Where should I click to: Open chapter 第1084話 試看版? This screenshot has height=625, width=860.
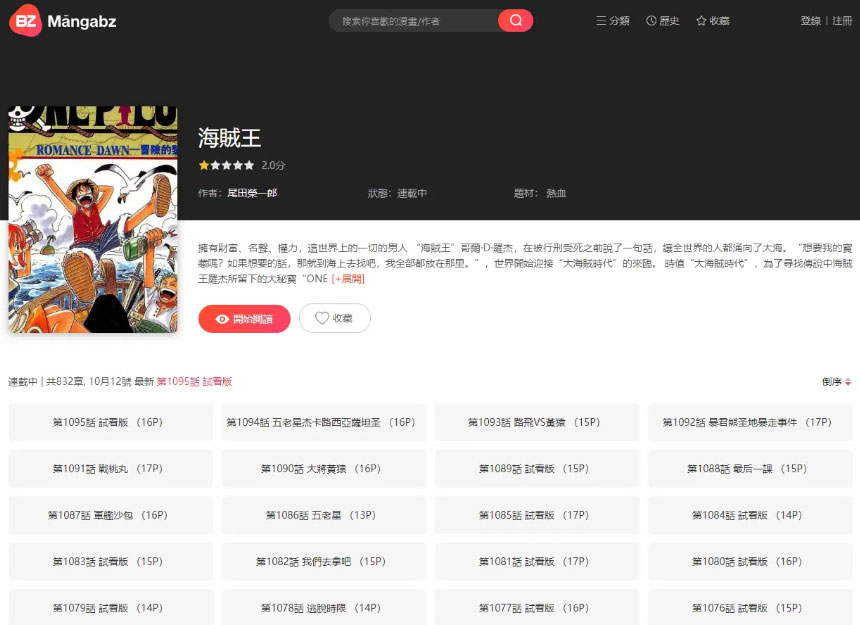pyautogui.click(x=750, y=515)
